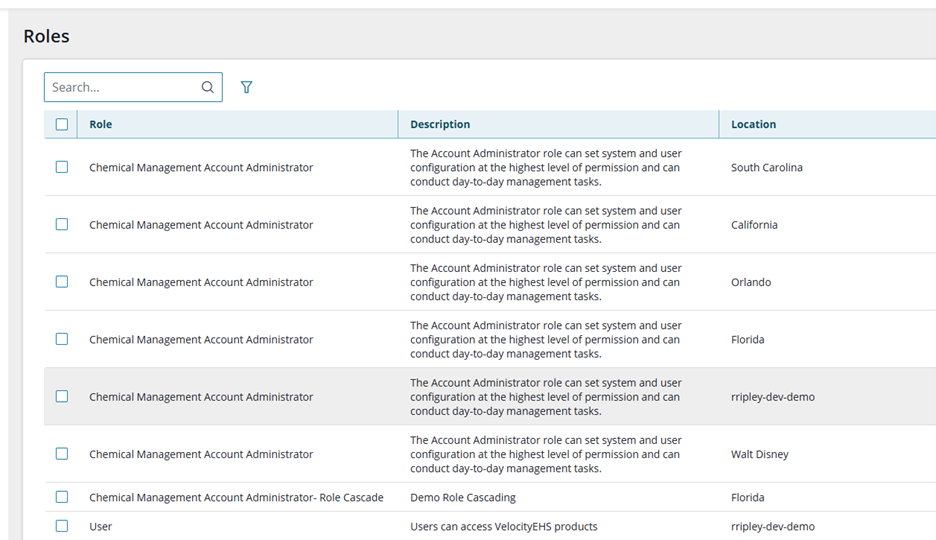Sort by the Location column header

(753, 124)
